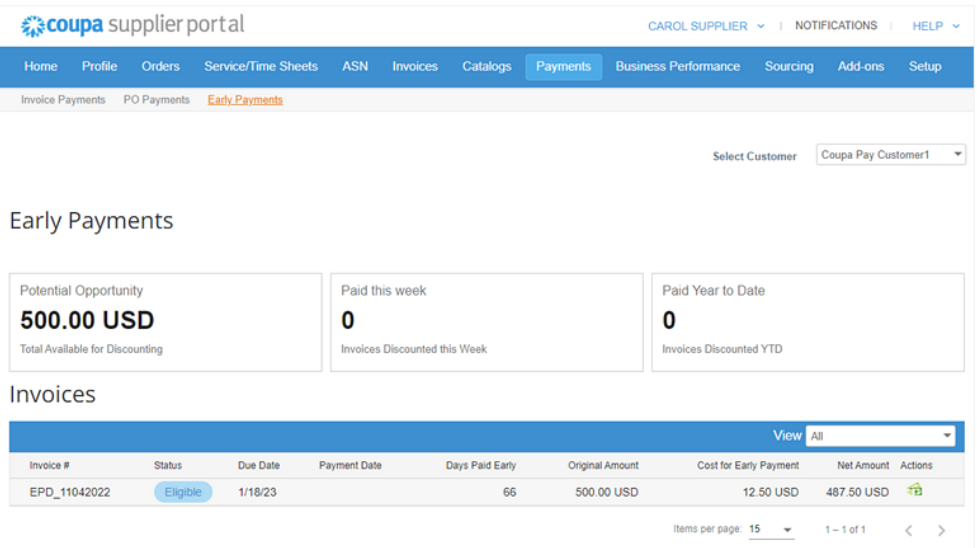Expand the HELP menu
The width and height of the screenshot is (977, 548).
pyautogui.click(x=935, y=26)
